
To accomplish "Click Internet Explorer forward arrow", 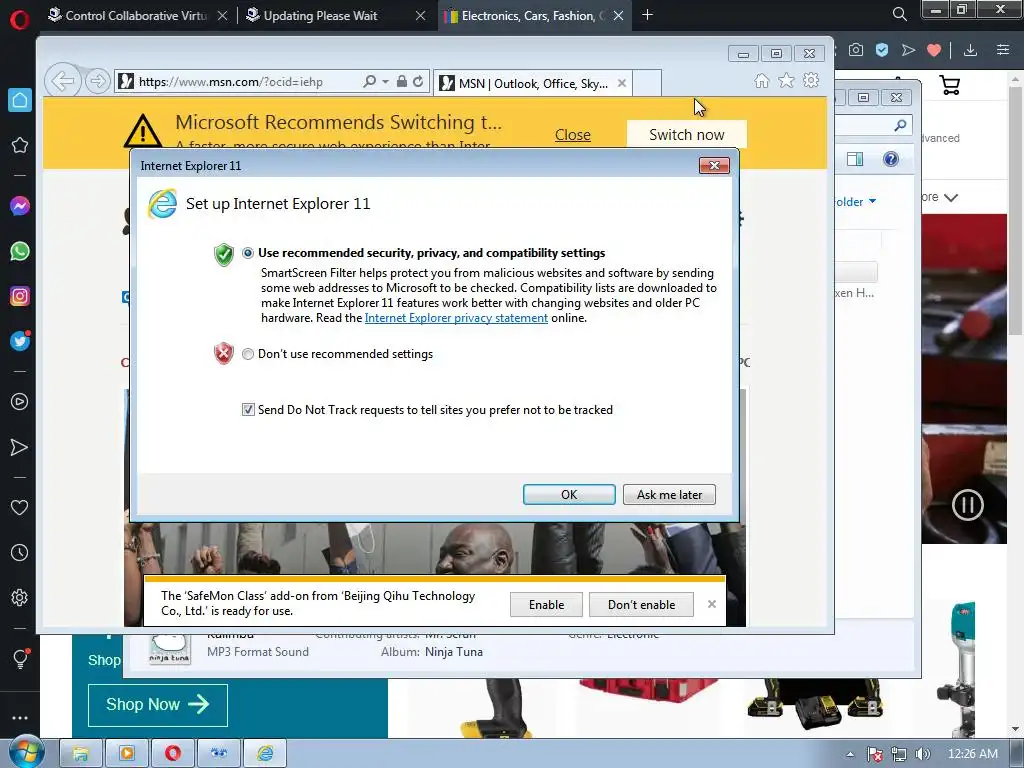I will [x=97, y=82].
